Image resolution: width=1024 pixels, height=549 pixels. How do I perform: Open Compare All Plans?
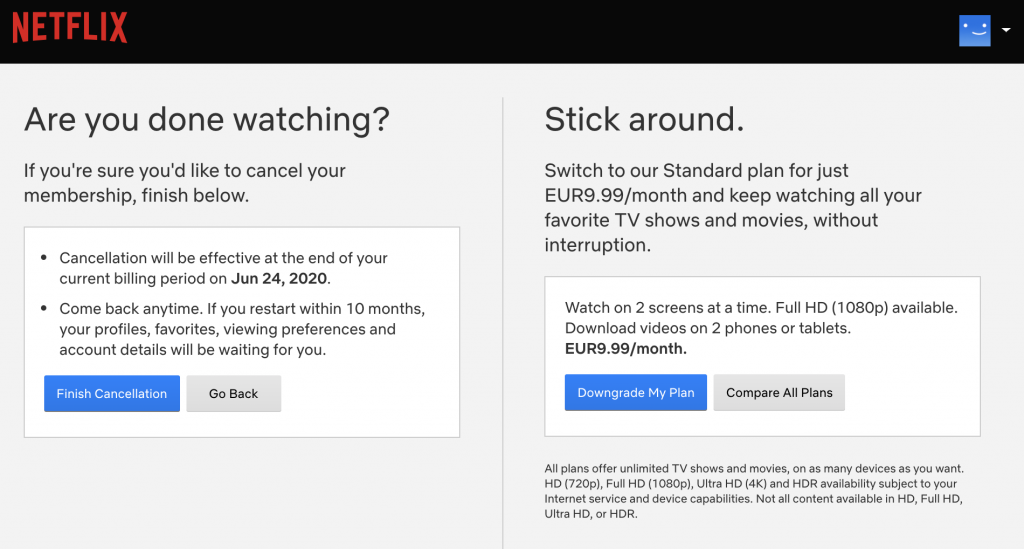click(x=779, y=392)
